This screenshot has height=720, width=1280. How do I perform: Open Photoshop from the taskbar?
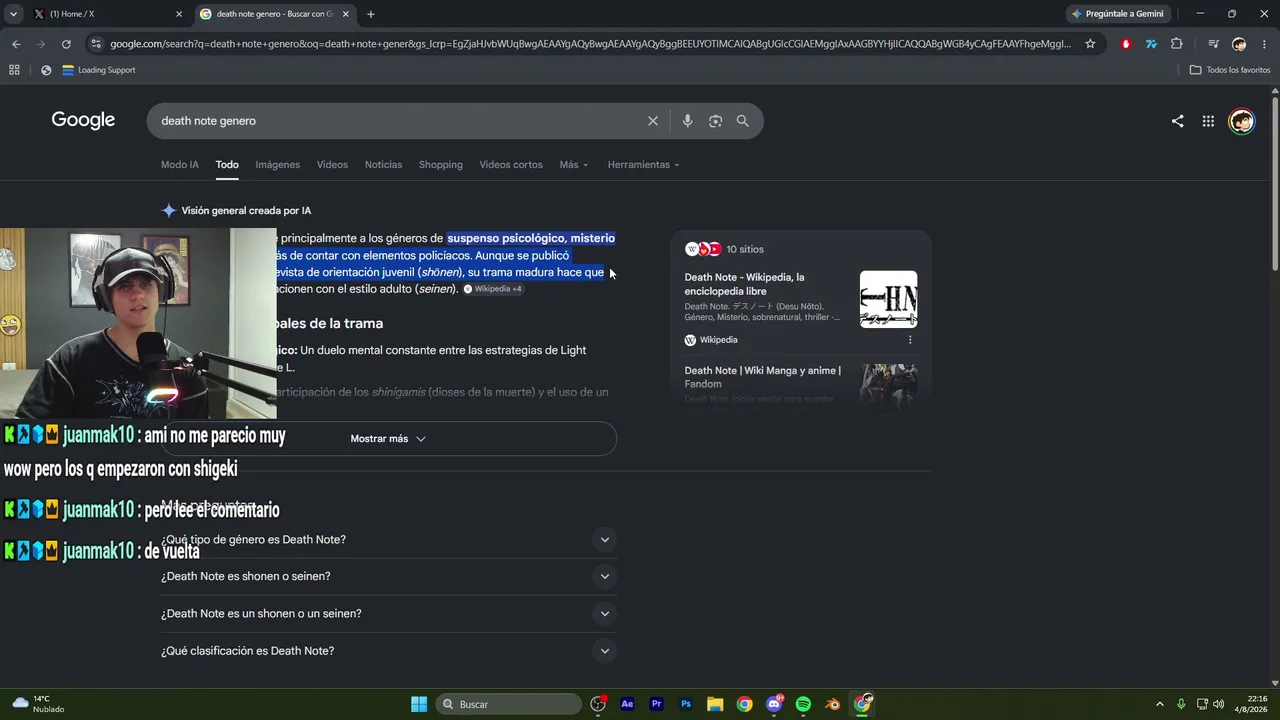(x=686, y=704)
